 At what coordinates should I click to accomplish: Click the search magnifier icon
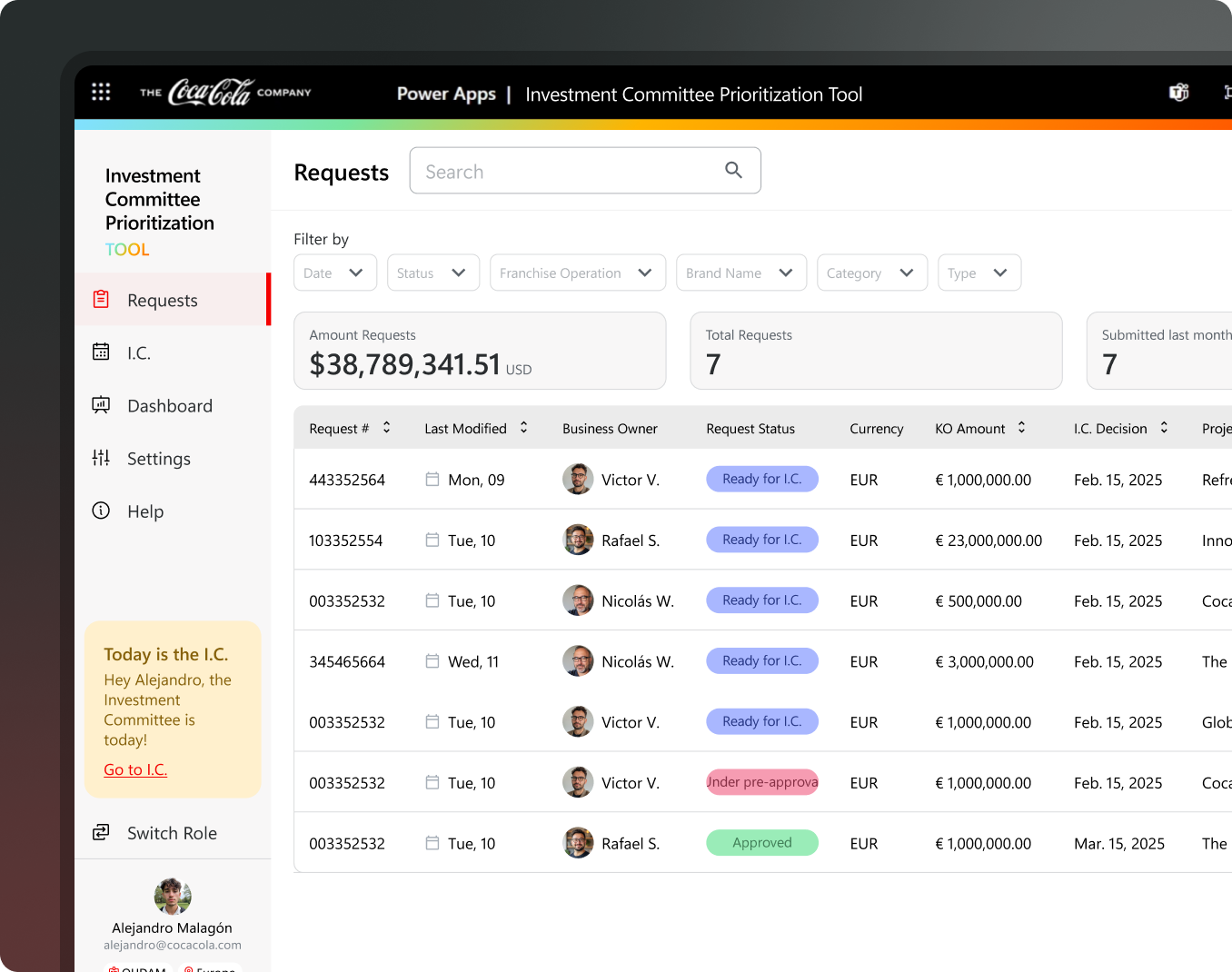[x=733, y=170]
